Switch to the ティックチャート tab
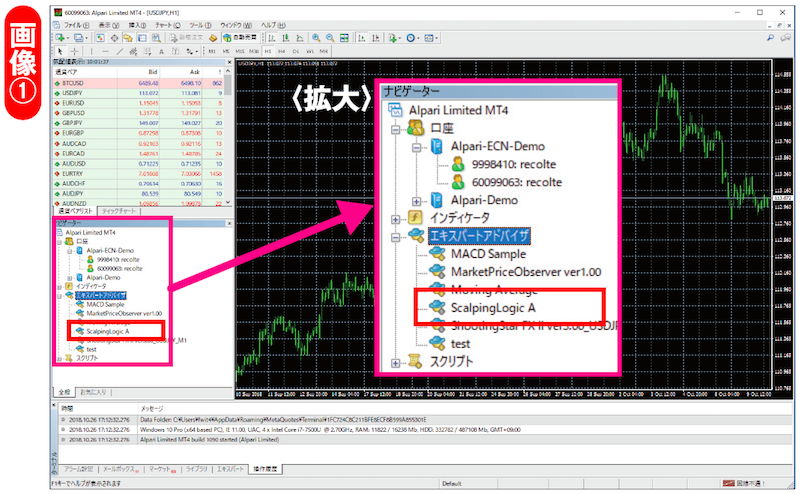 (x=118, y=211)
